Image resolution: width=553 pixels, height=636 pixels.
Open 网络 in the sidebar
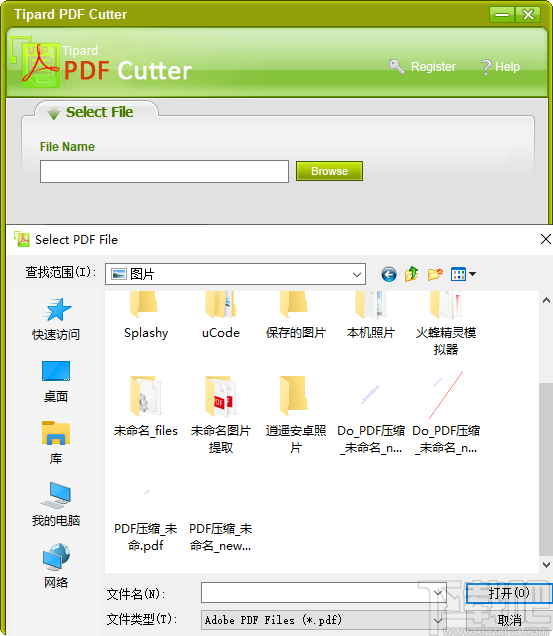56,566
